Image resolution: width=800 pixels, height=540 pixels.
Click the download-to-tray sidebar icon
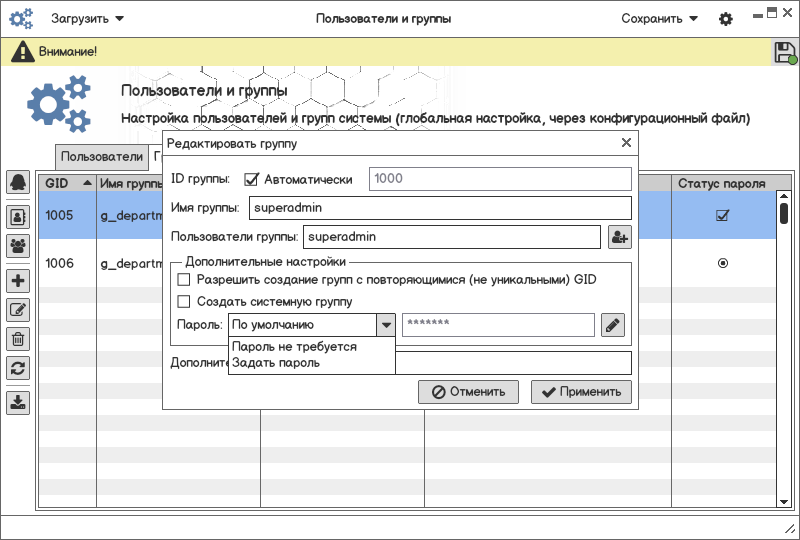(x=18, y=403)
